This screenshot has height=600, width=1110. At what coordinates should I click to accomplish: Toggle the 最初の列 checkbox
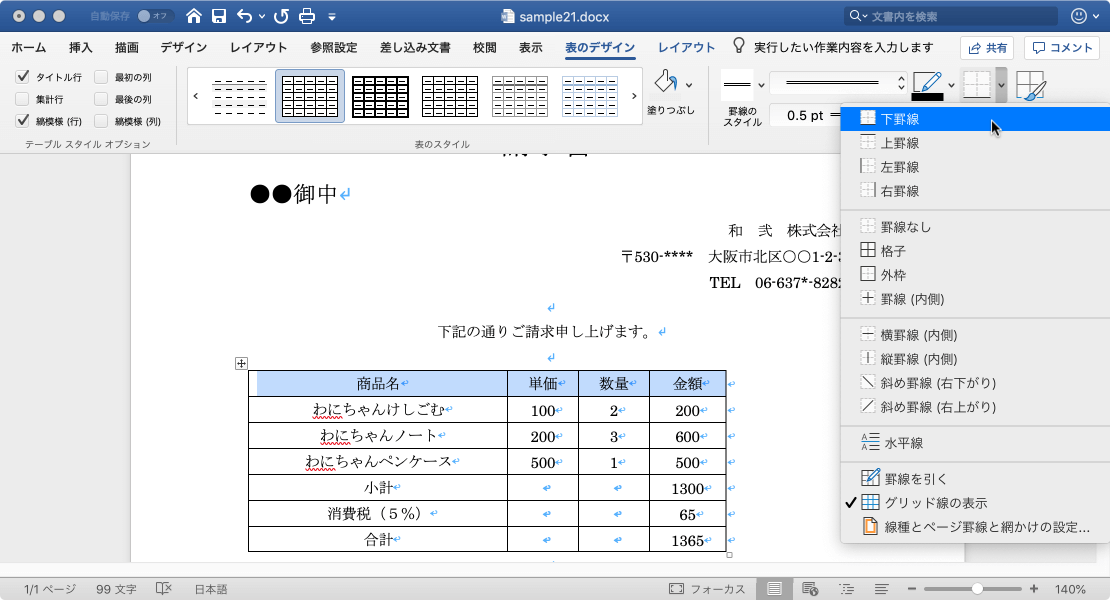pos(101,76)
